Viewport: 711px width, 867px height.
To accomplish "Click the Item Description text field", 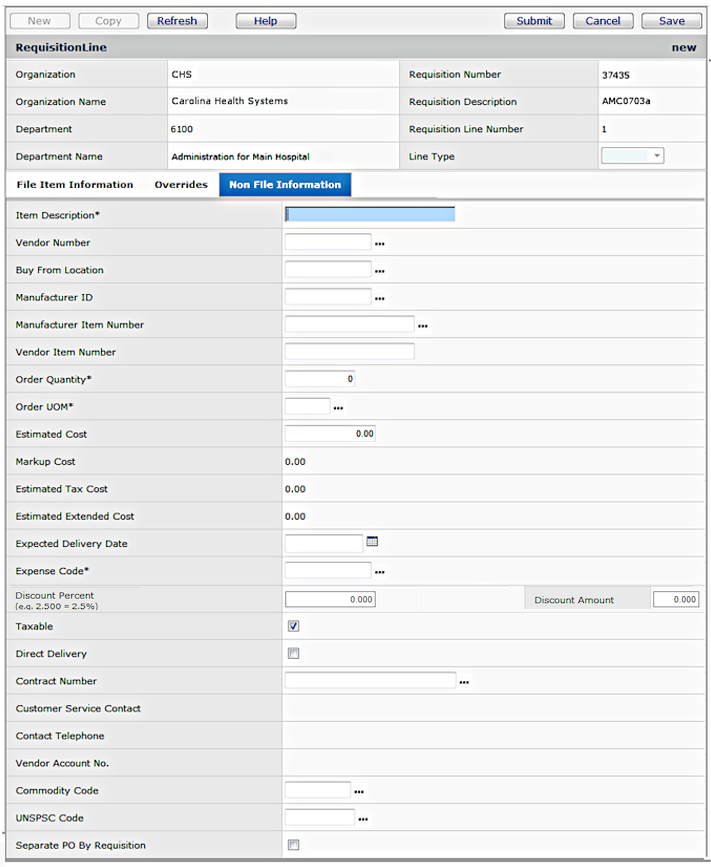I will (x=370, y=214).
